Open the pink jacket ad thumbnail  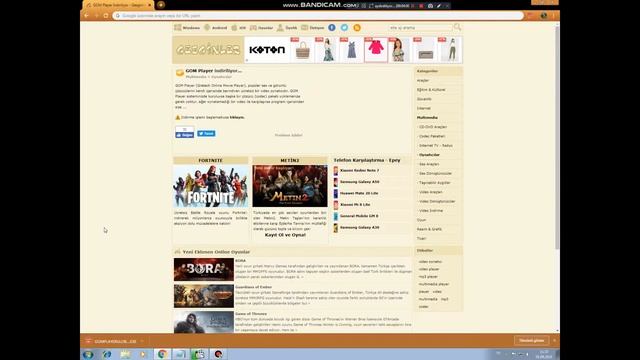click(376, 50)
